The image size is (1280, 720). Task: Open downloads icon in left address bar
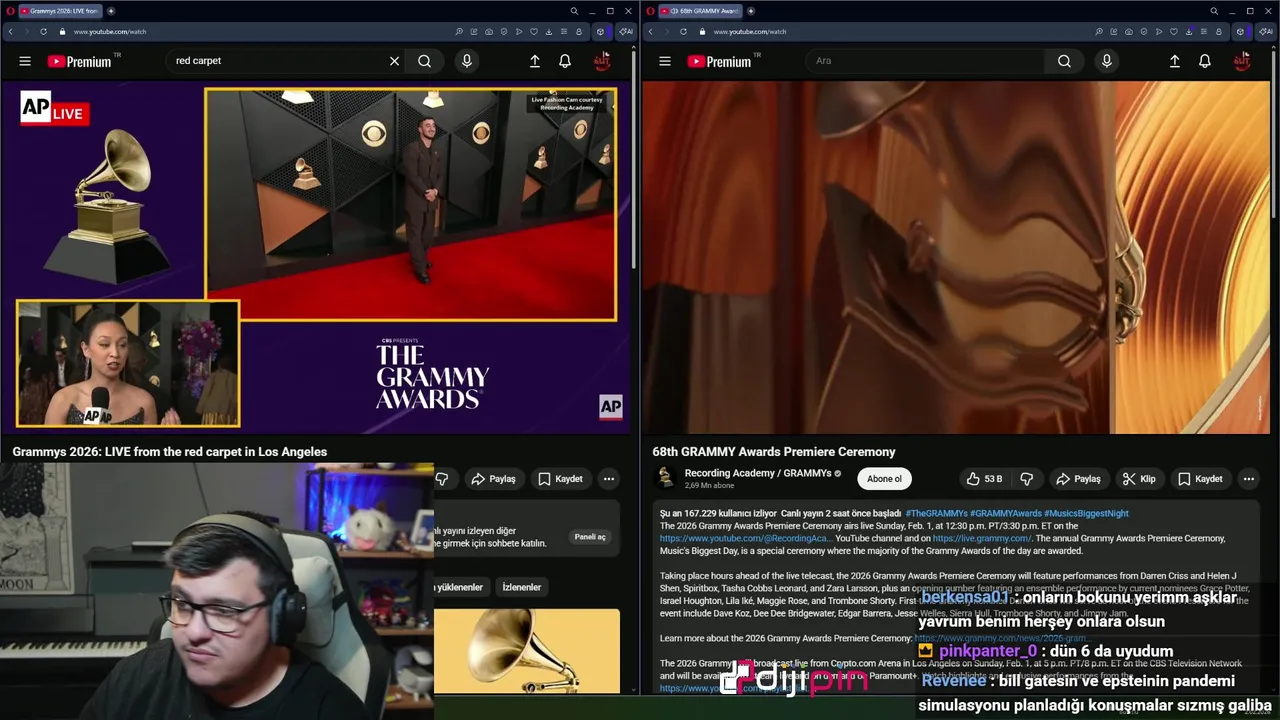tap(549, 31)
